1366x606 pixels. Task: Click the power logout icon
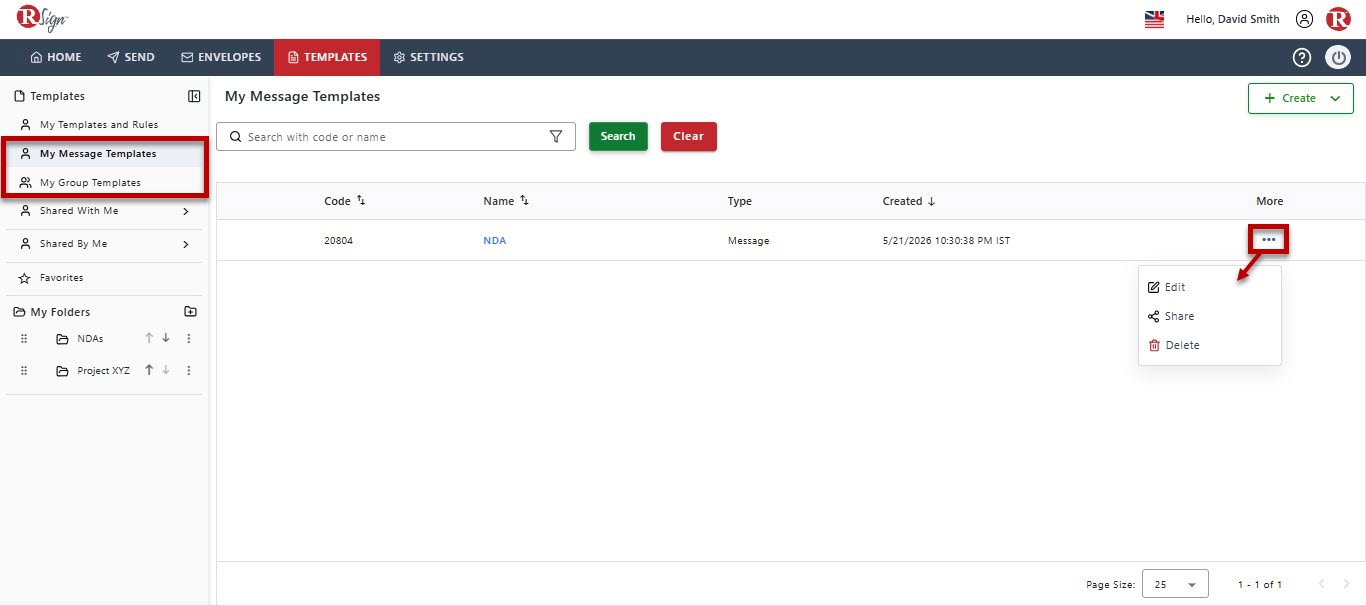[x=1338, y=57]
